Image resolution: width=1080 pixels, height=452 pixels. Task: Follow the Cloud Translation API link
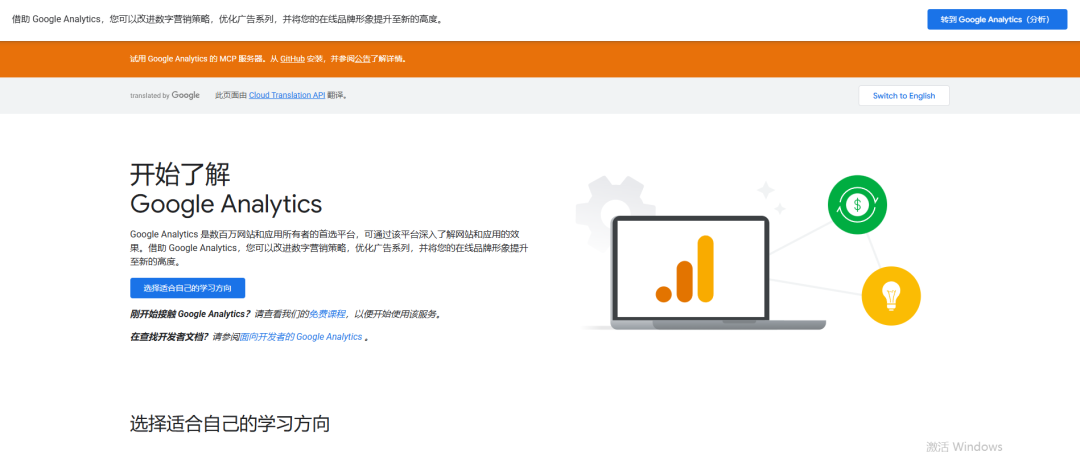287,96
